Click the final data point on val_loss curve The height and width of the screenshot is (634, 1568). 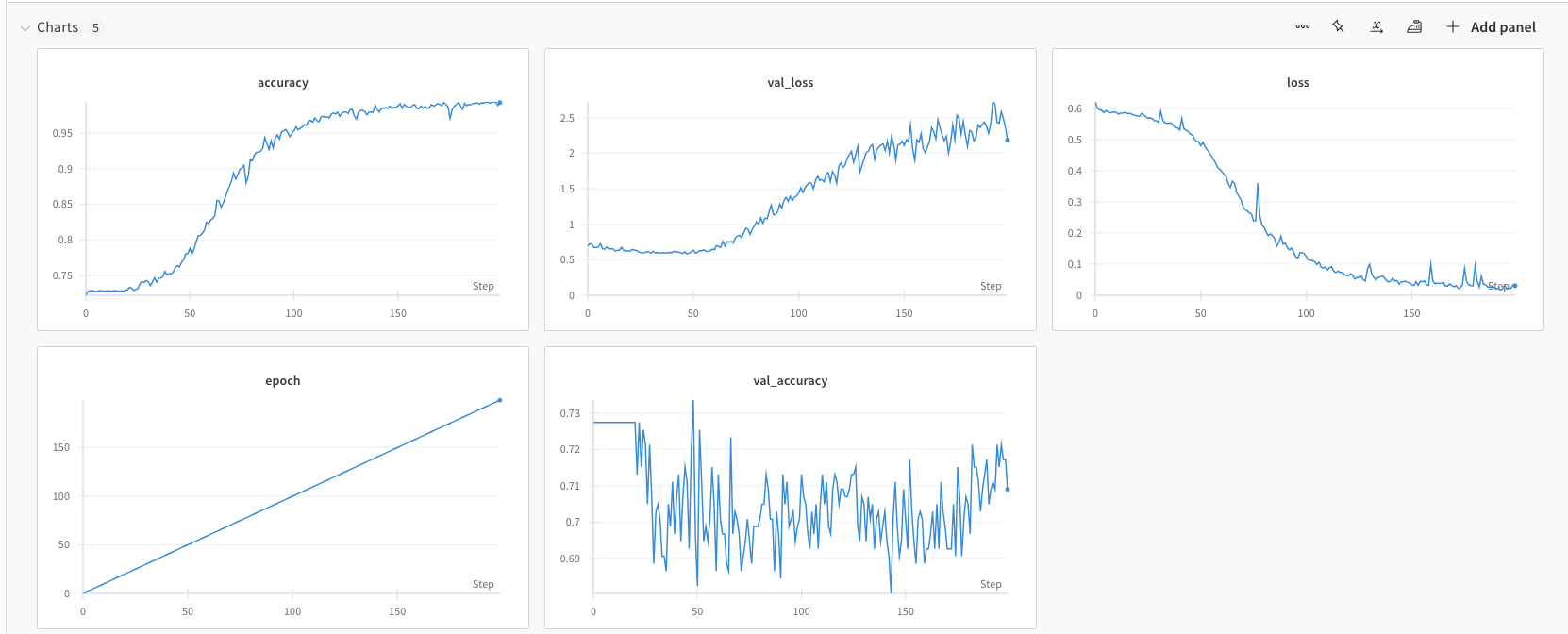point(1008,141)
